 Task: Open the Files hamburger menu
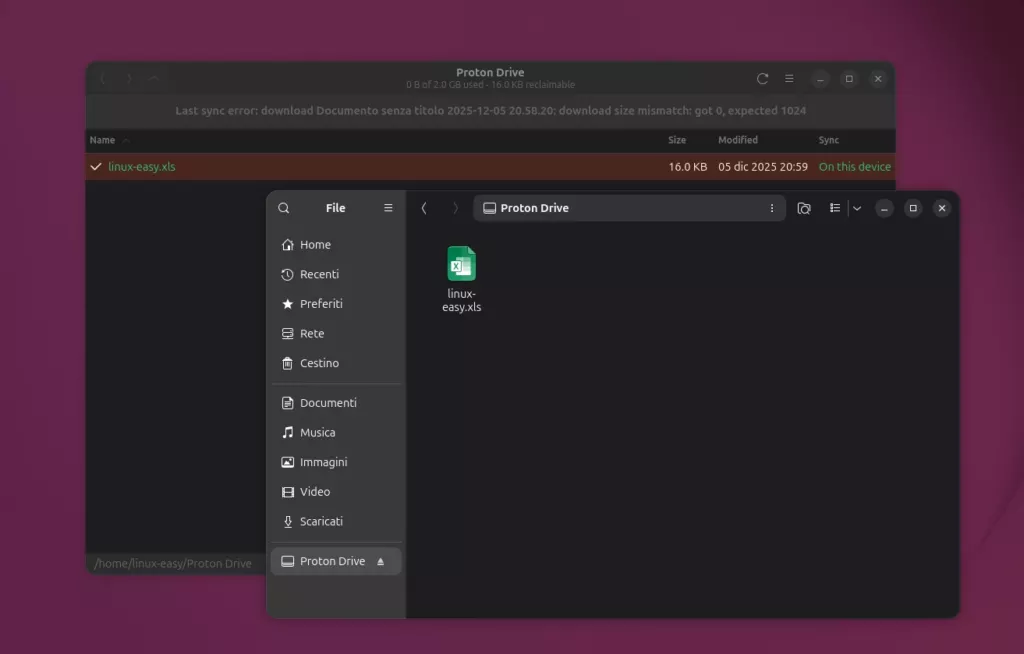[388, 208]
